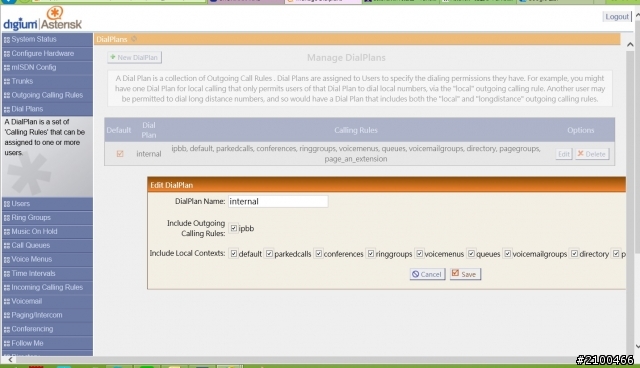Screen dimensions: 640x368
Task: Click red X icon on Delete button
Action: [580, 153]
